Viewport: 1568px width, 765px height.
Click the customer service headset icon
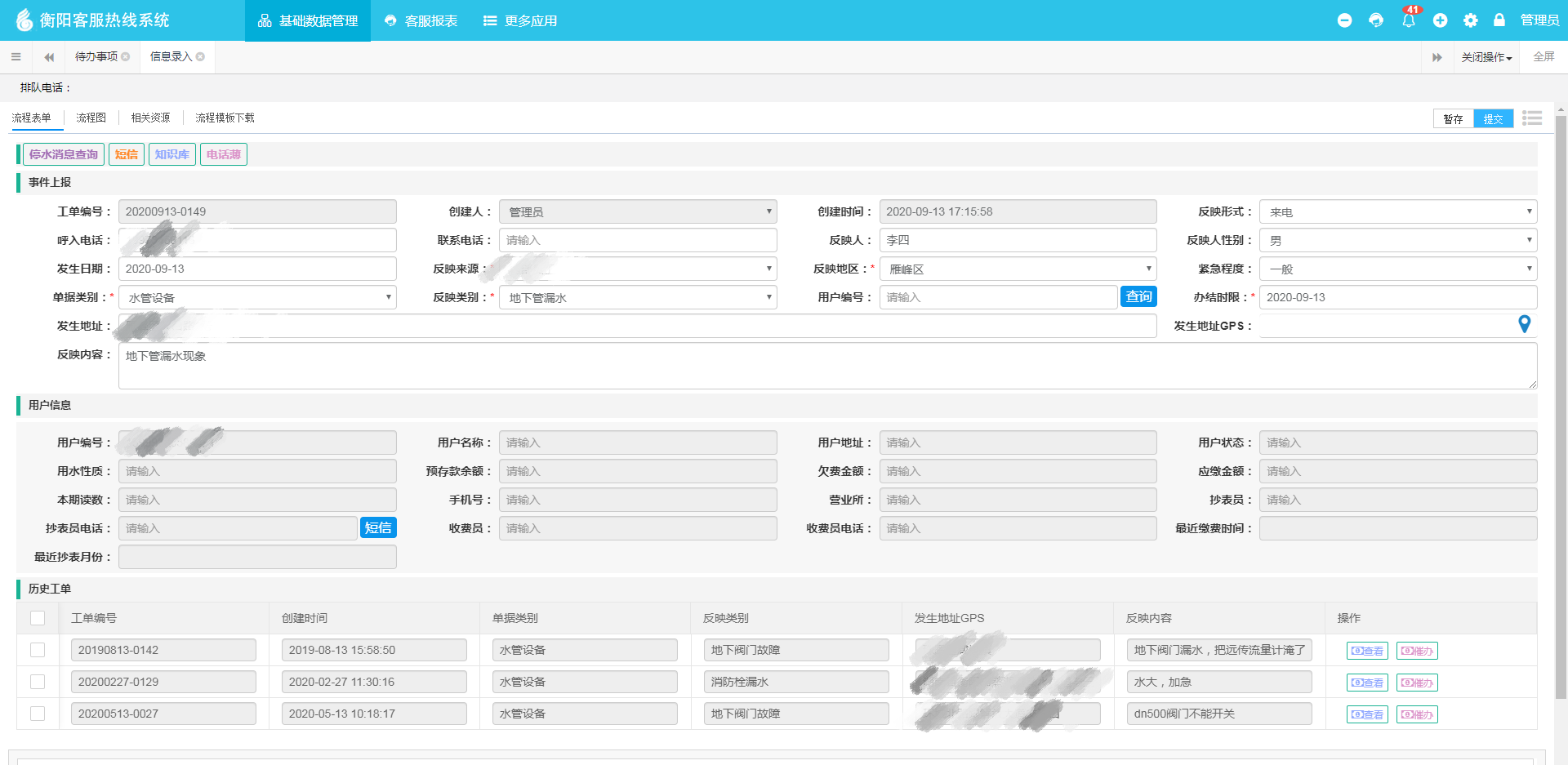(x=1376, y=20)
